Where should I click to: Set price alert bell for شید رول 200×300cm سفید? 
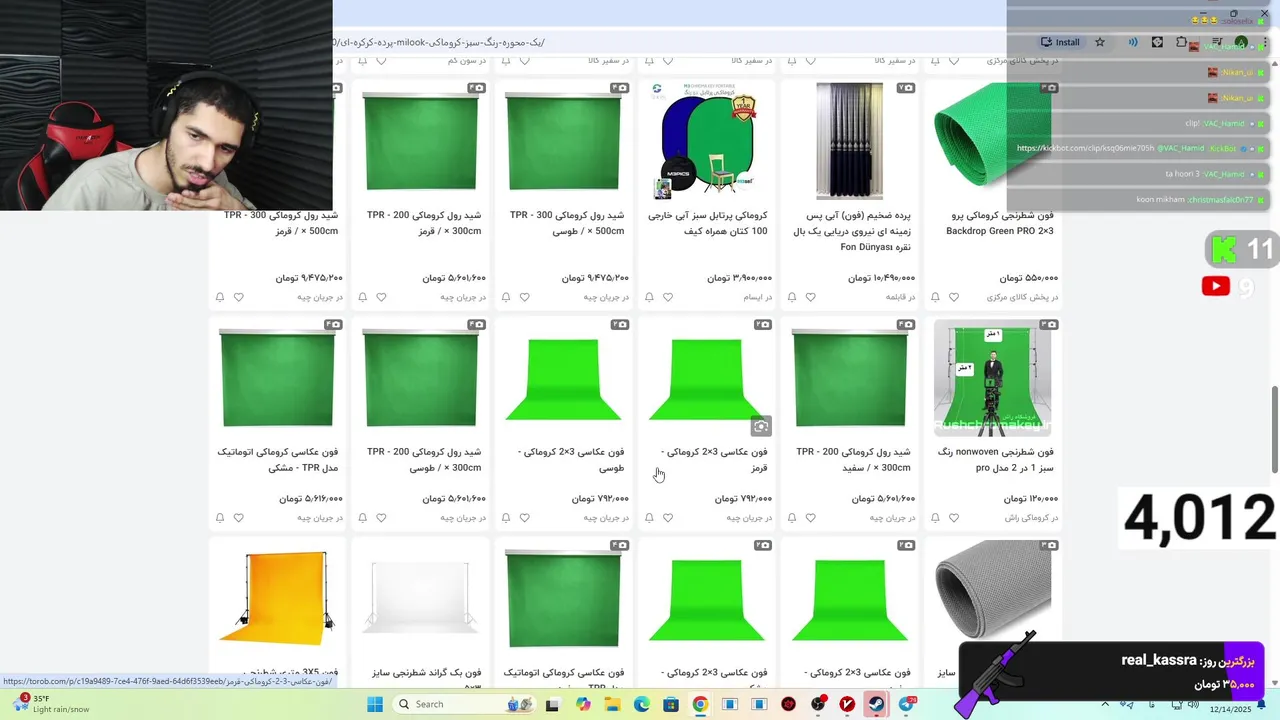click(x=792, y=518)
